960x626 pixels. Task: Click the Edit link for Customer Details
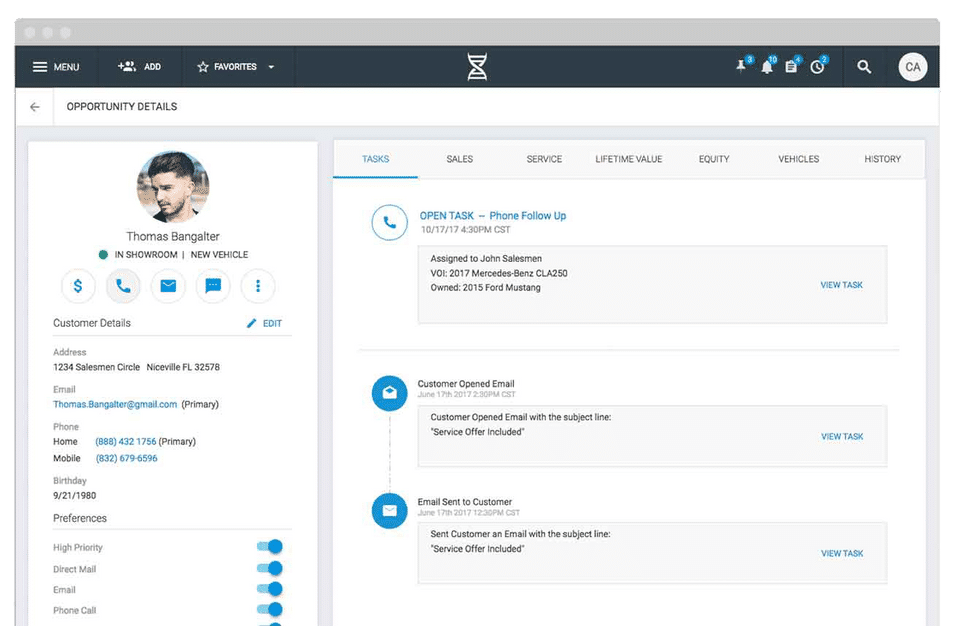272,323
